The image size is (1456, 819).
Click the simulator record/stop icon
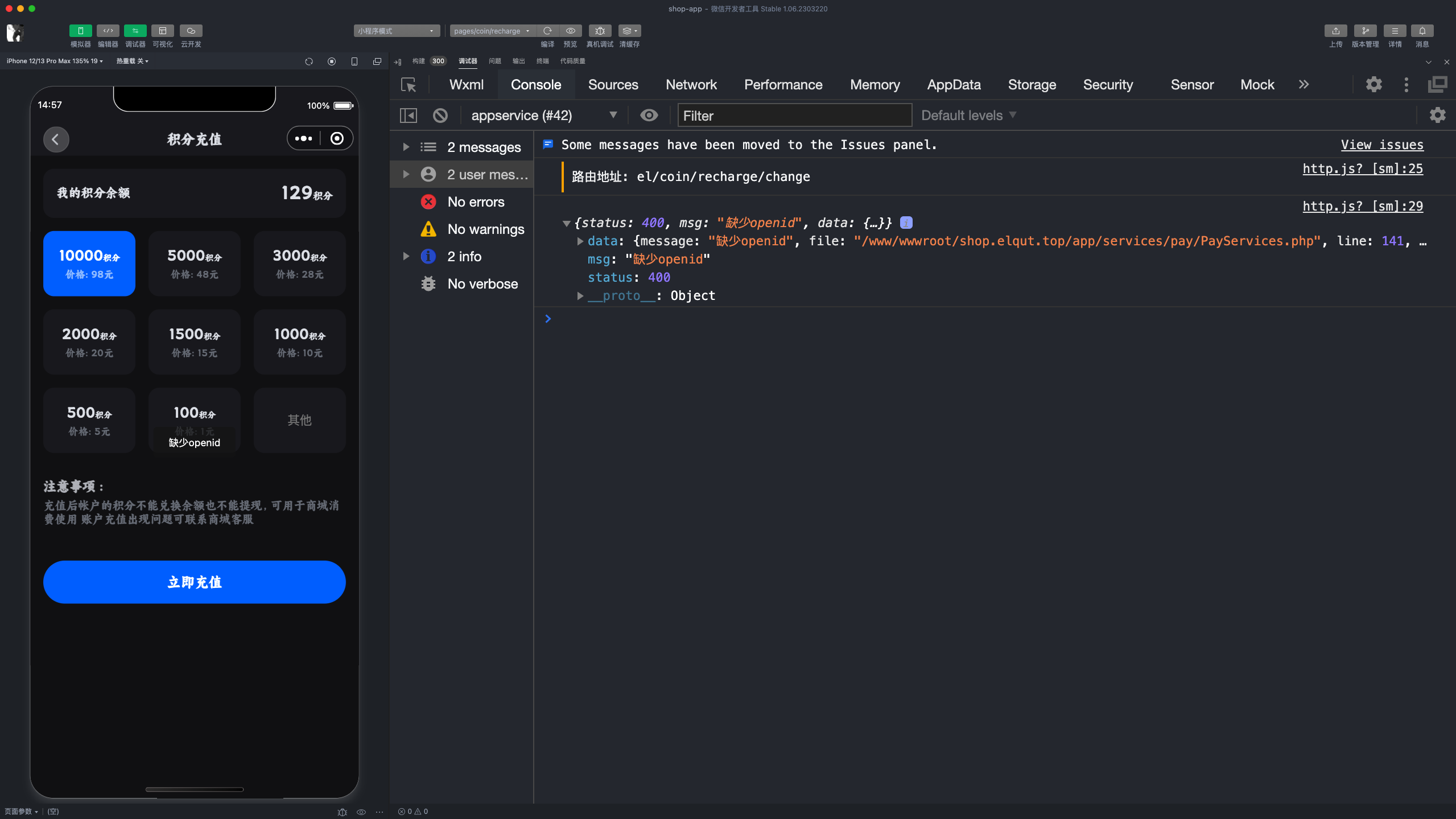332,61
